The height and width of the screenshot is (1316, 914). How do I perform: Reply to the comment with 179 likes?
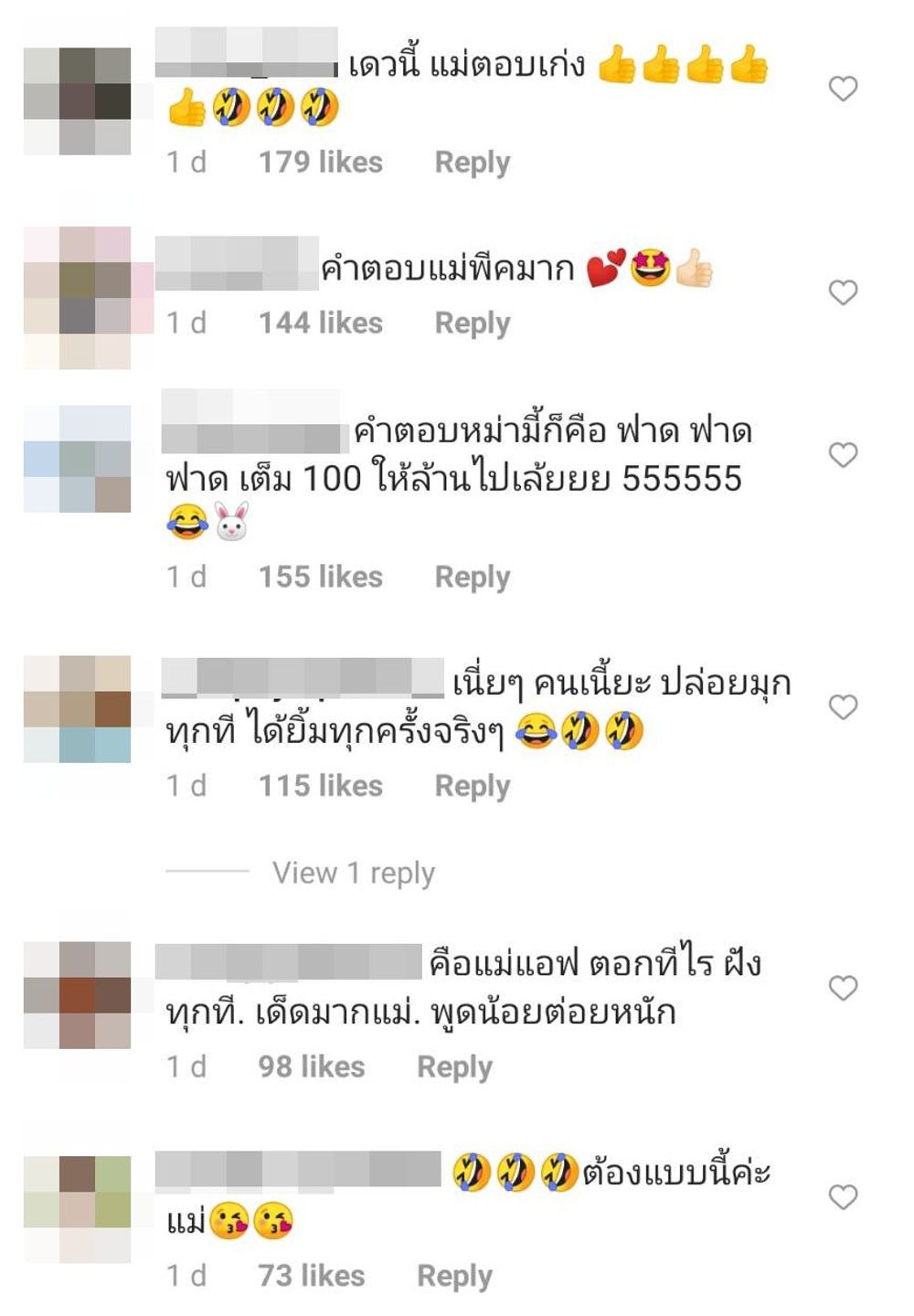point(473,163)
